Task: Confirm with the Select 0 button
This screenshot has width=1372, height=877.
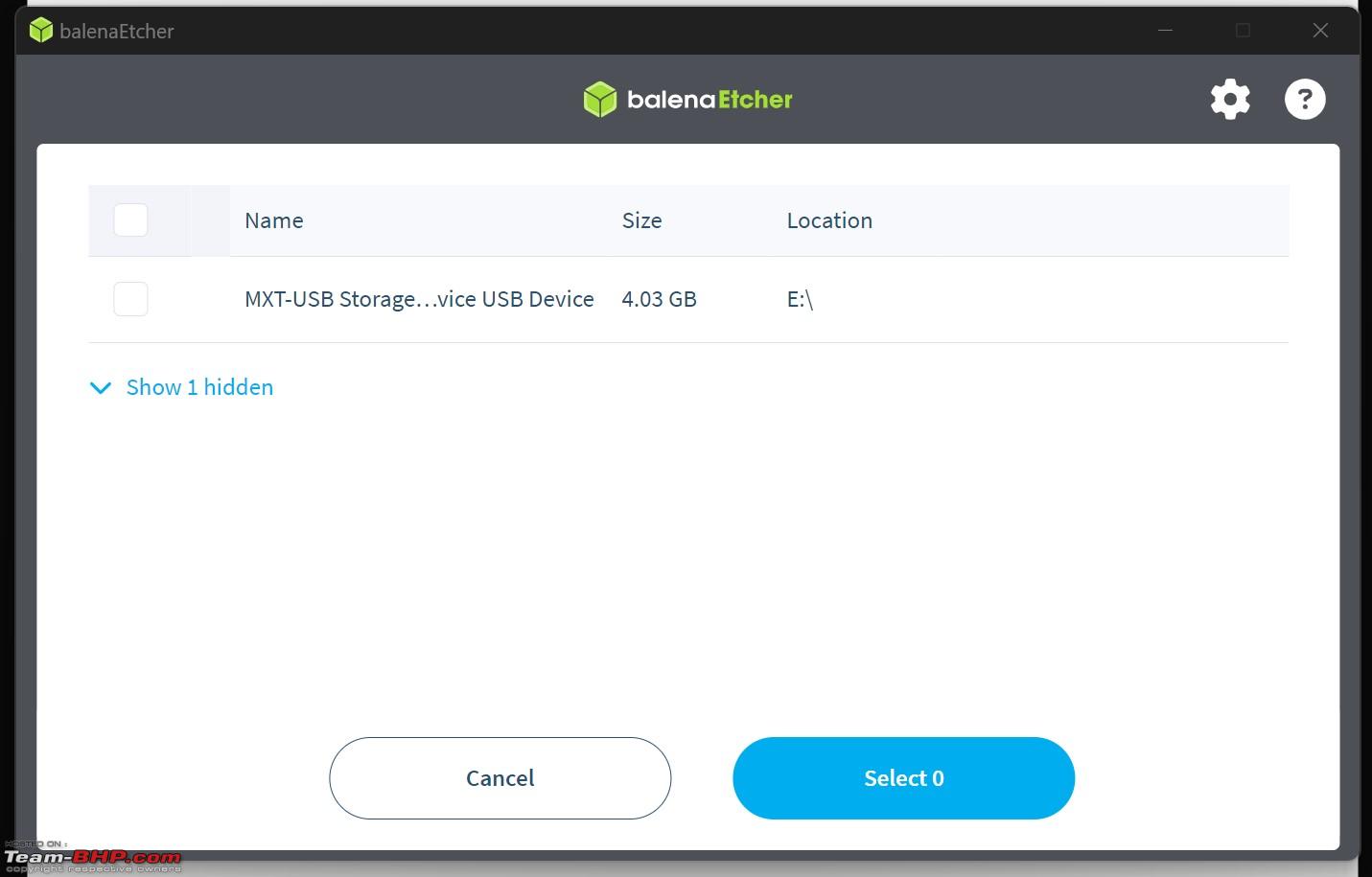Action: (903, 778)
